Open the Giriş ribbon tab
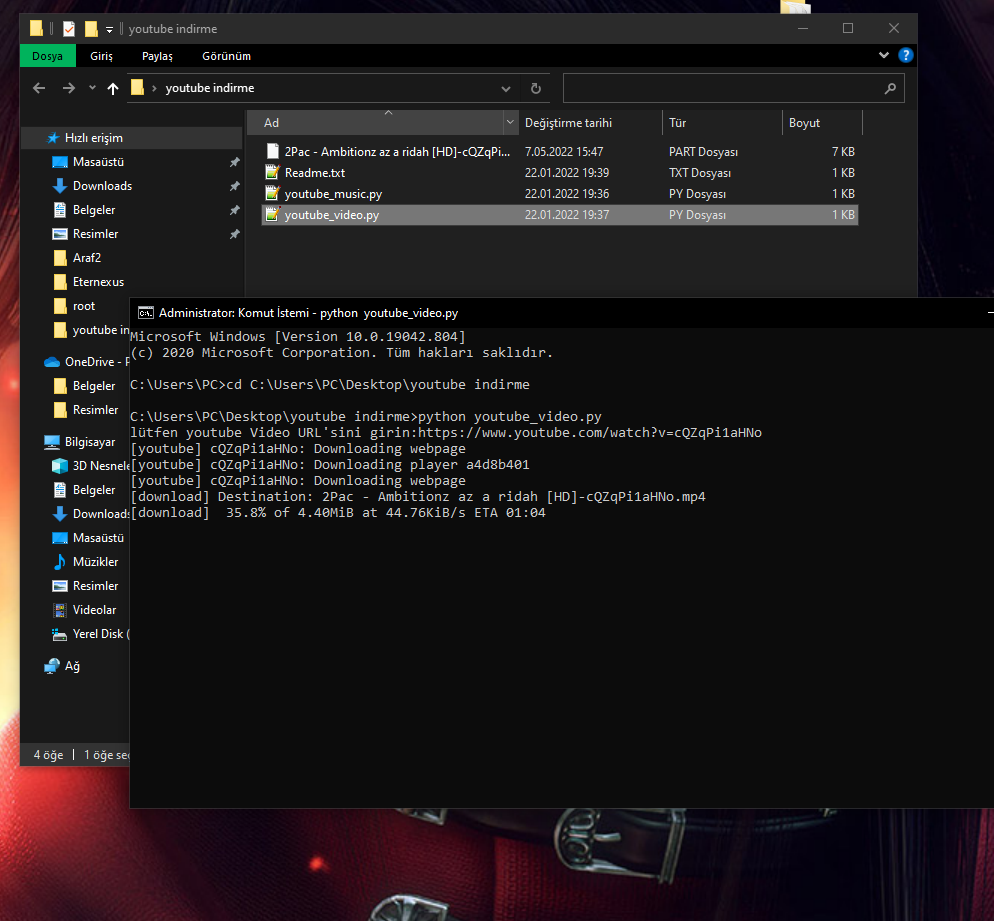 [x=101, y=56]
